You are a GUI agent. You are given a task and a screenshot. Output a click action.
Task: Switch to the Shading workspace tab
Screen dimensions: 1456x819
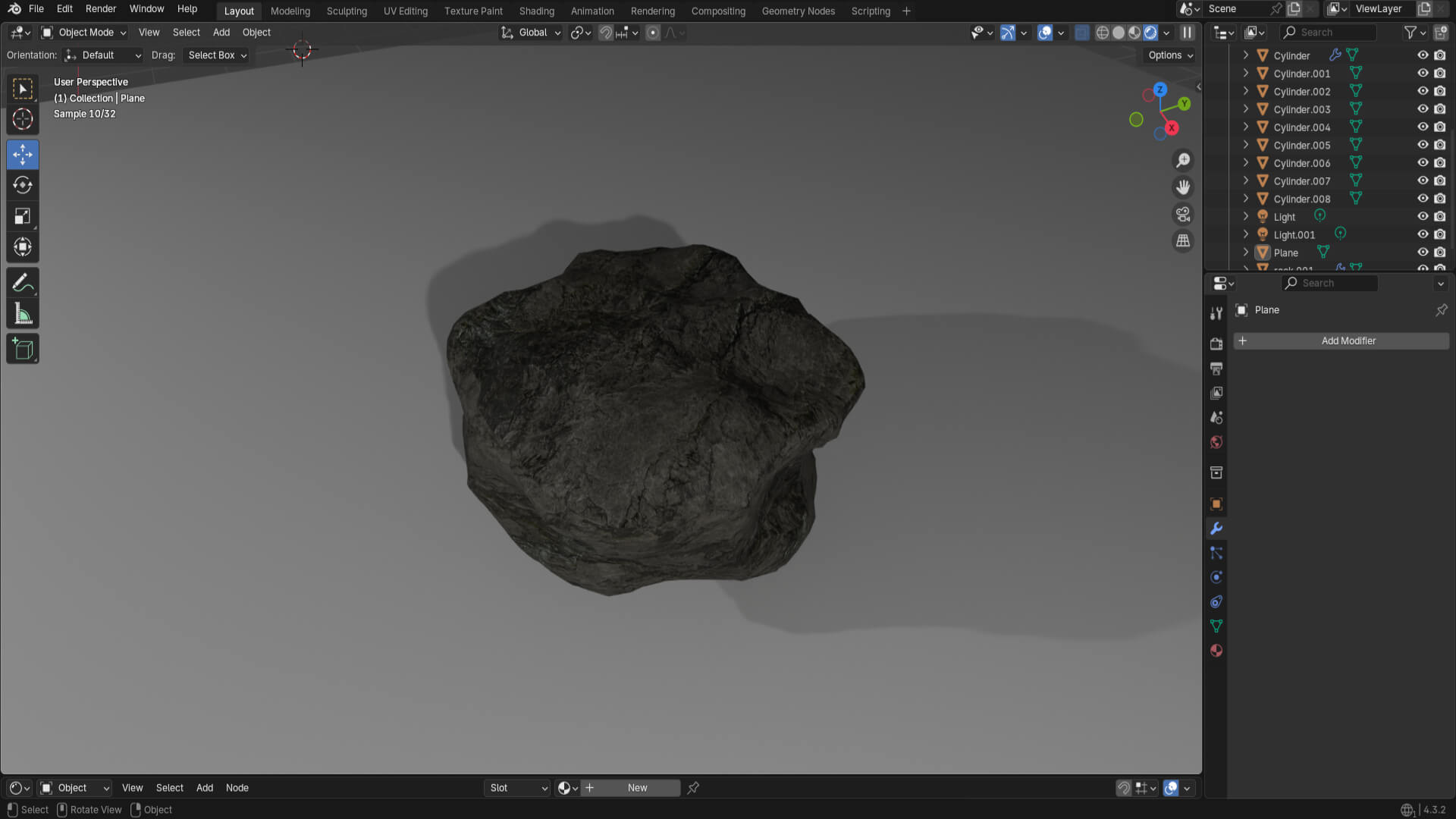point(536,11)
